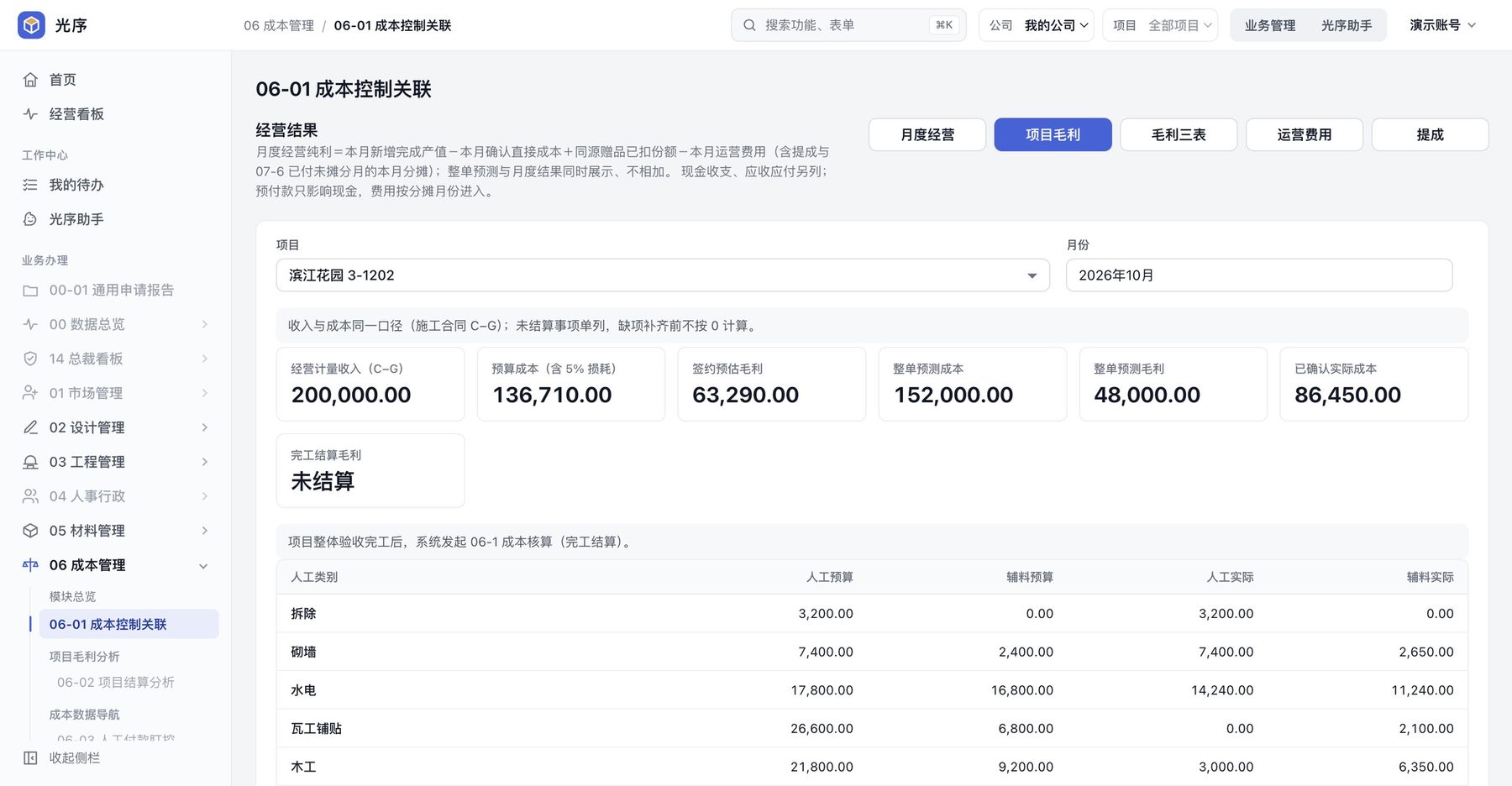
Task: Click 01 市场管理 user icon
Action: point(30,393)
